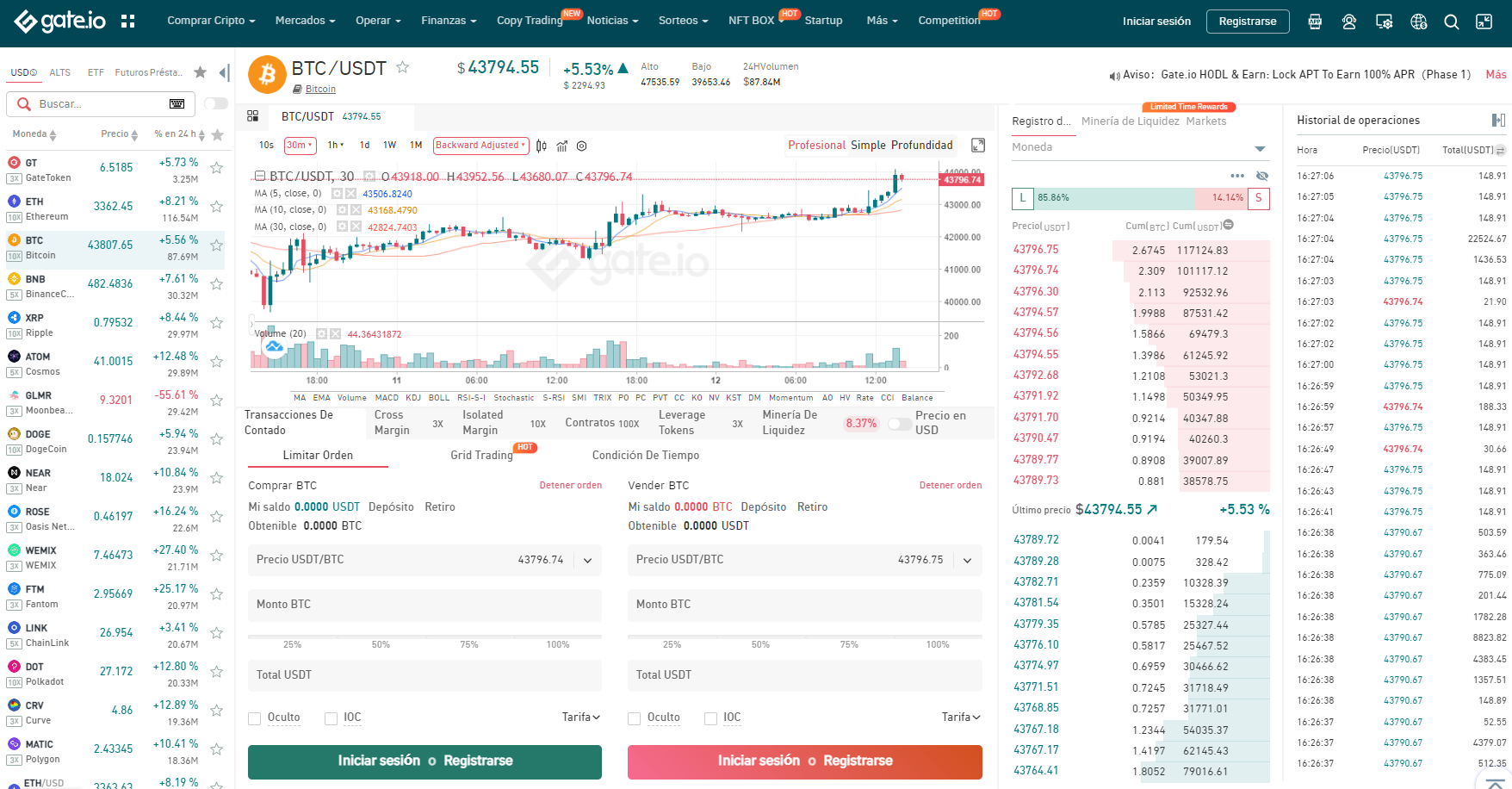
Task: Collapse the market list sidebar
Action: (x=224, y=73)
